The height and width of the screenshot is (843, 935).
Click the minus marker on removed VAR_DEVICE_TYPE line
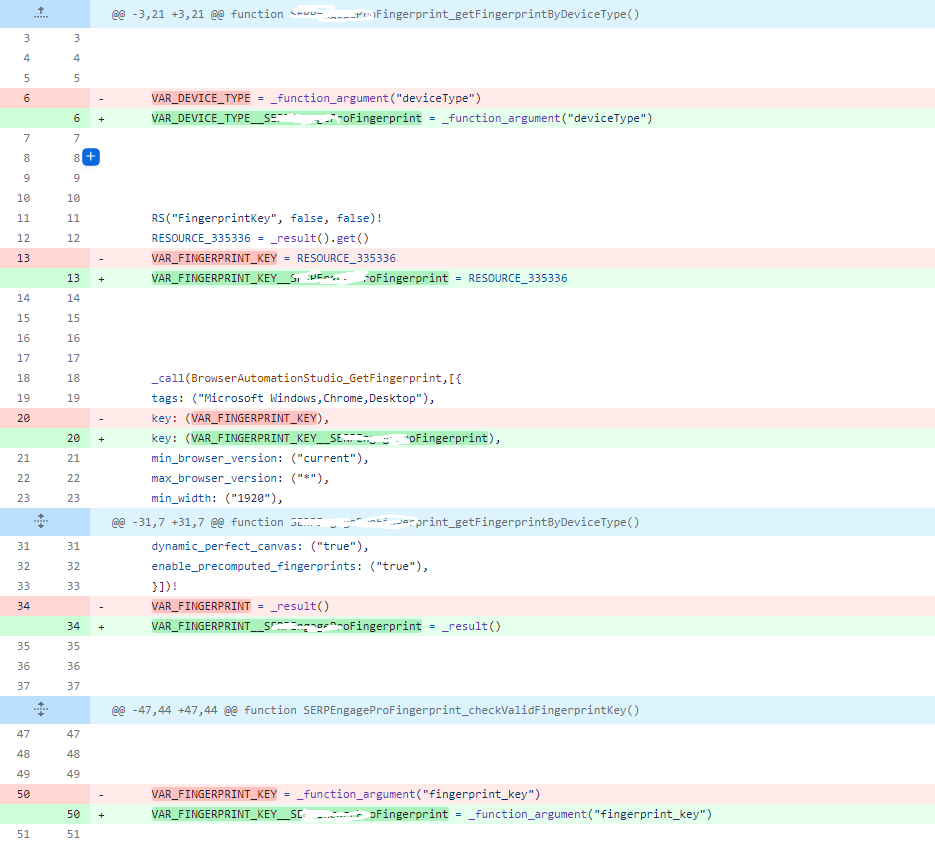101,98
